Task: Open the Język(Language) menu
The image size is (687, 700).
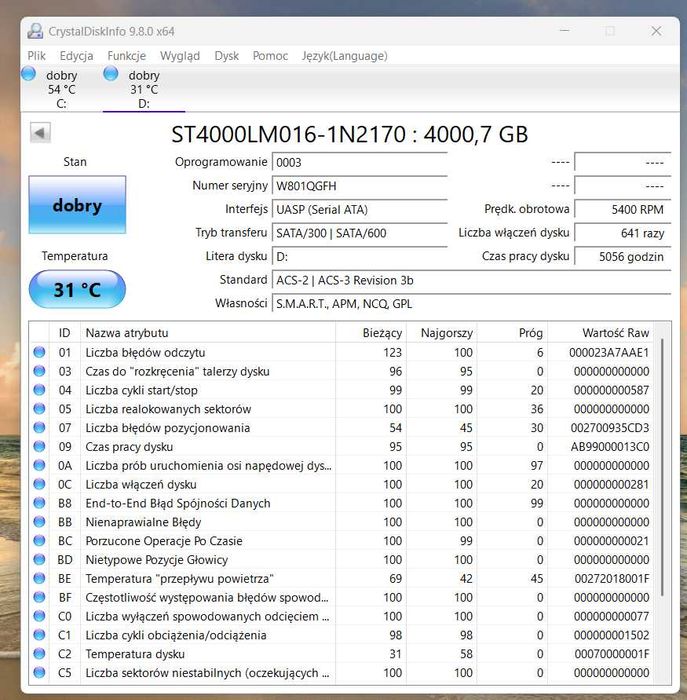Action: (x=344, y=56)
